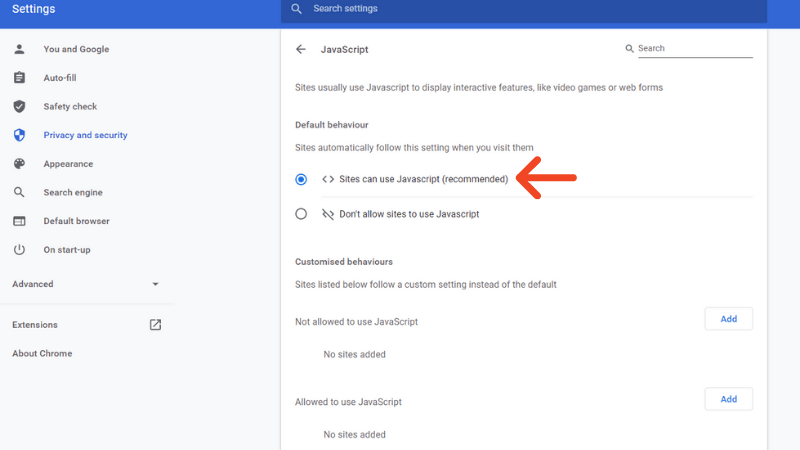Select the Don't allow sites radio button
This screenshot has width=800, height=450.
click(301, 214)
